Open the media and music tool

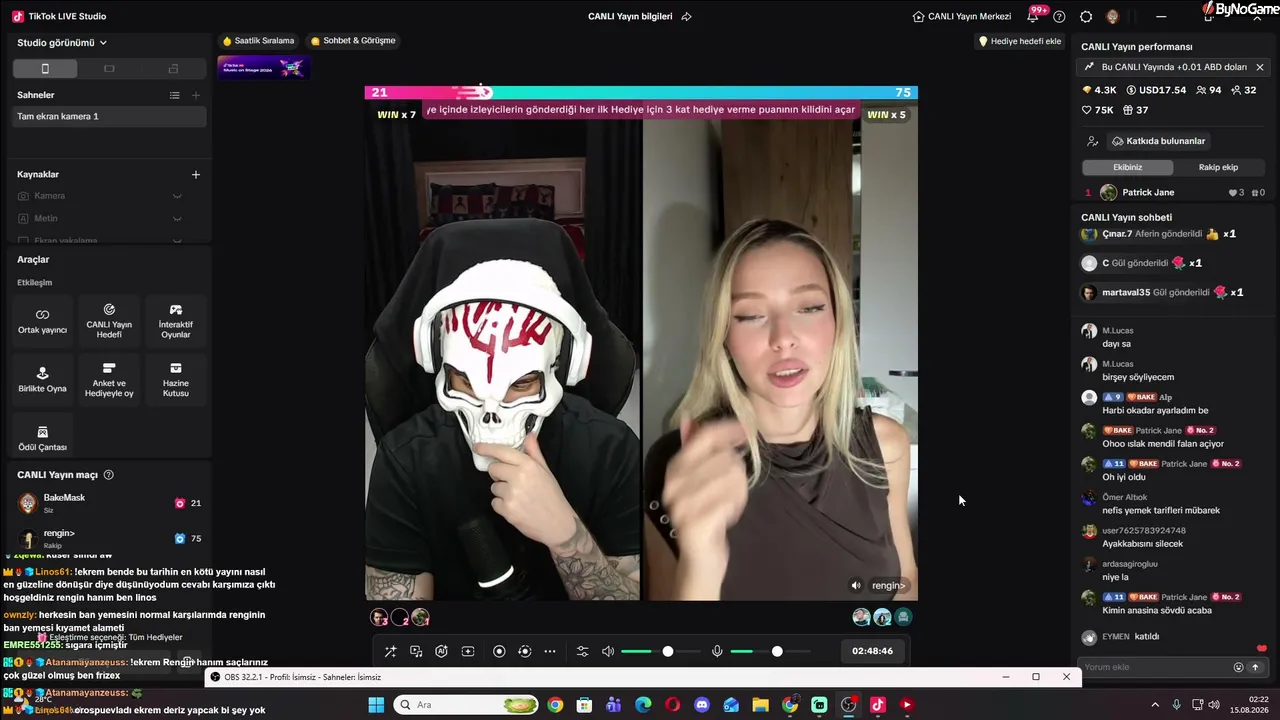[x=416, y=652]
